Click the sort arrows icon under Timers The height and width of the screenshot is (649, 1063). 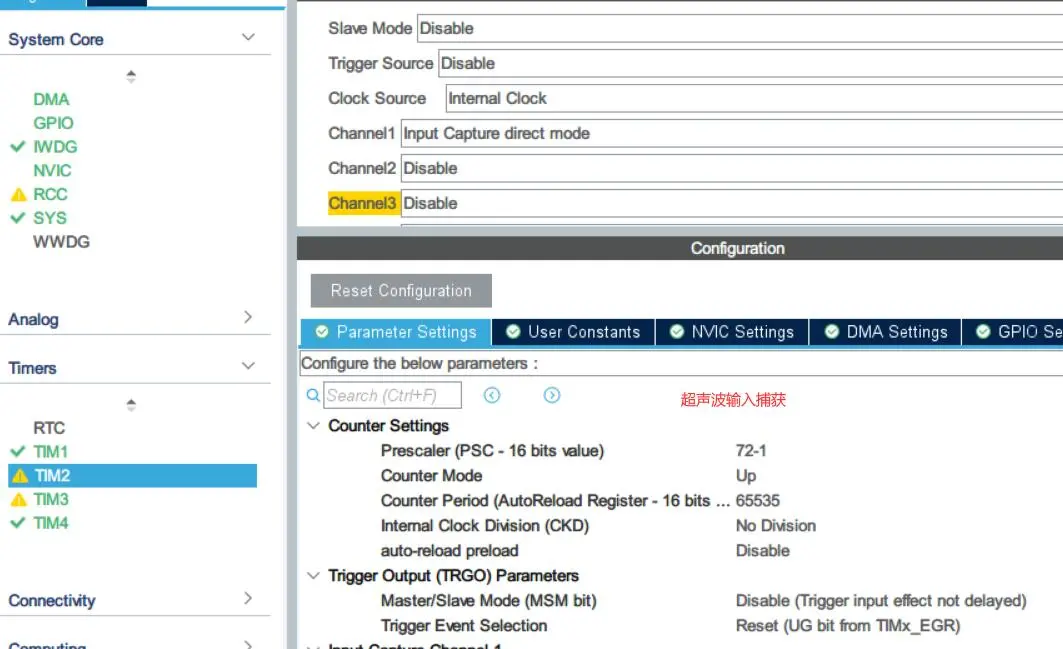click(131, 405)
